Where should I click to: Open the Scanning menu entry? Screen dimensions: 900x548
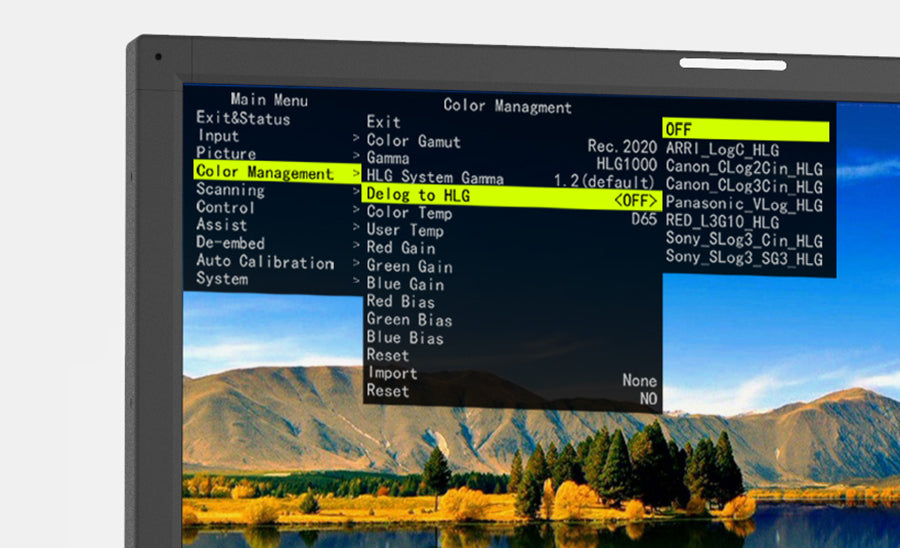[x=230, y=190]
